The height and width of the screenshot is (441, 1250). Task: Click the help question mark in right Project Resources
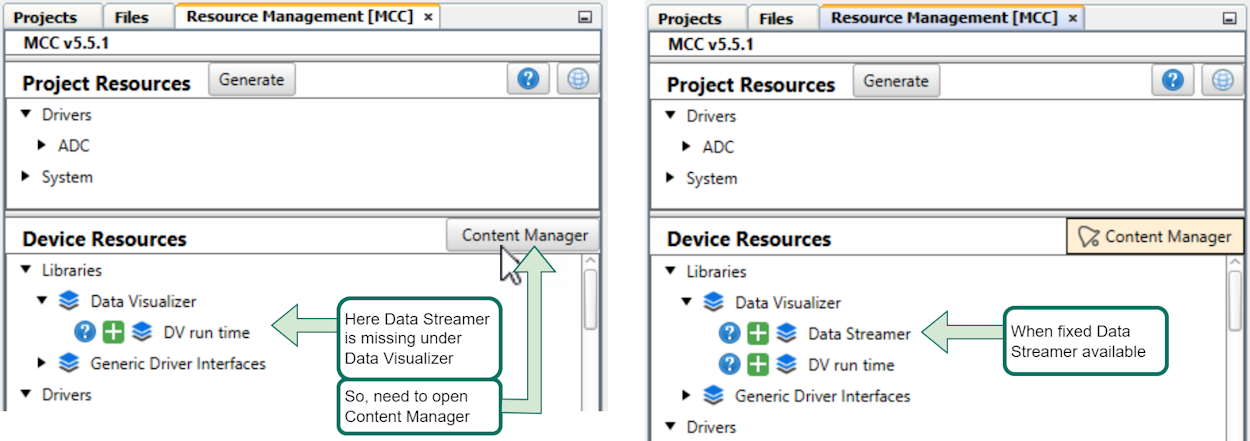click(x=1175, y=81)
